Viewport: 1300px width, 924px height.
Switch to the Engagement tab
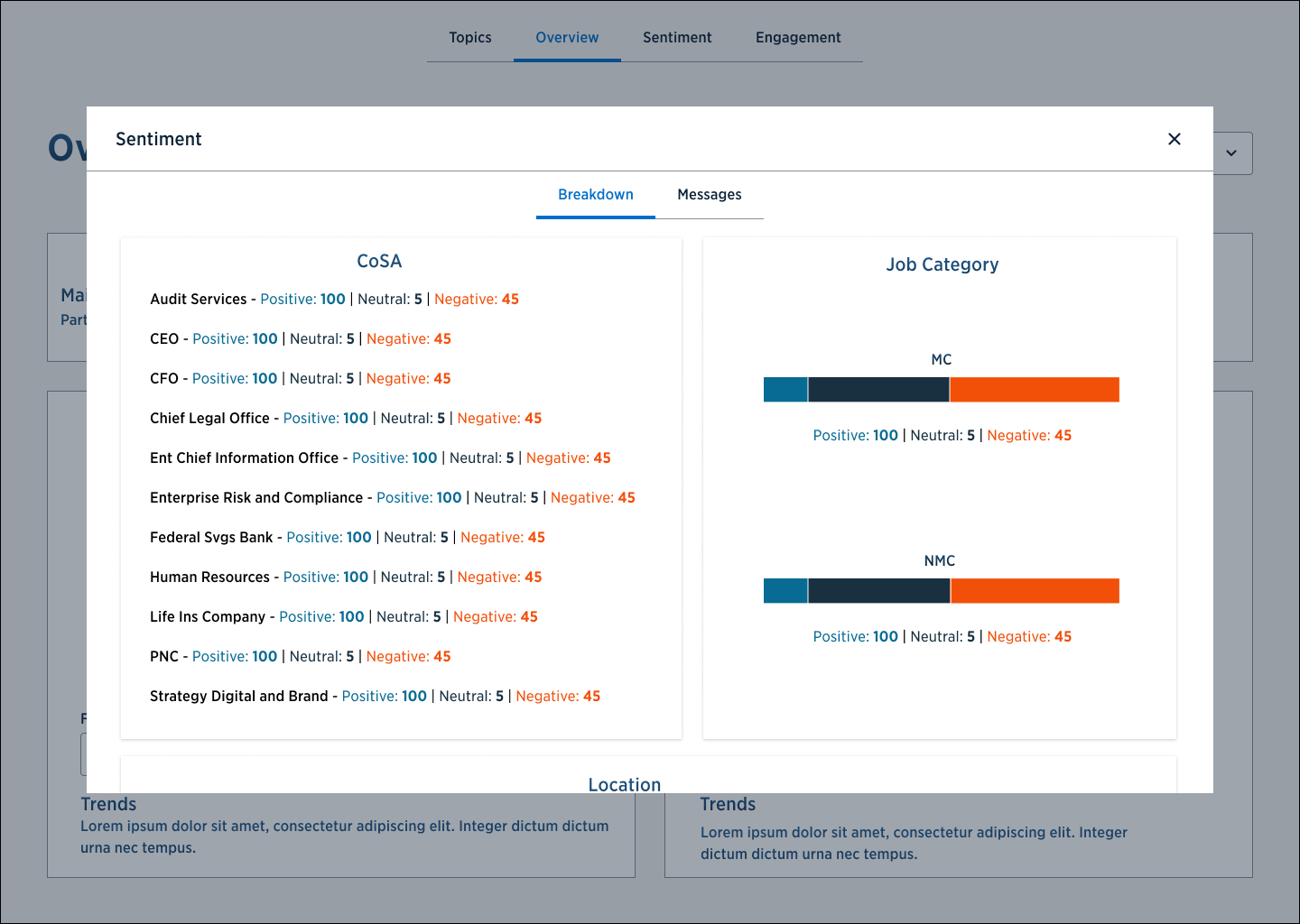[x=798, y=38]
